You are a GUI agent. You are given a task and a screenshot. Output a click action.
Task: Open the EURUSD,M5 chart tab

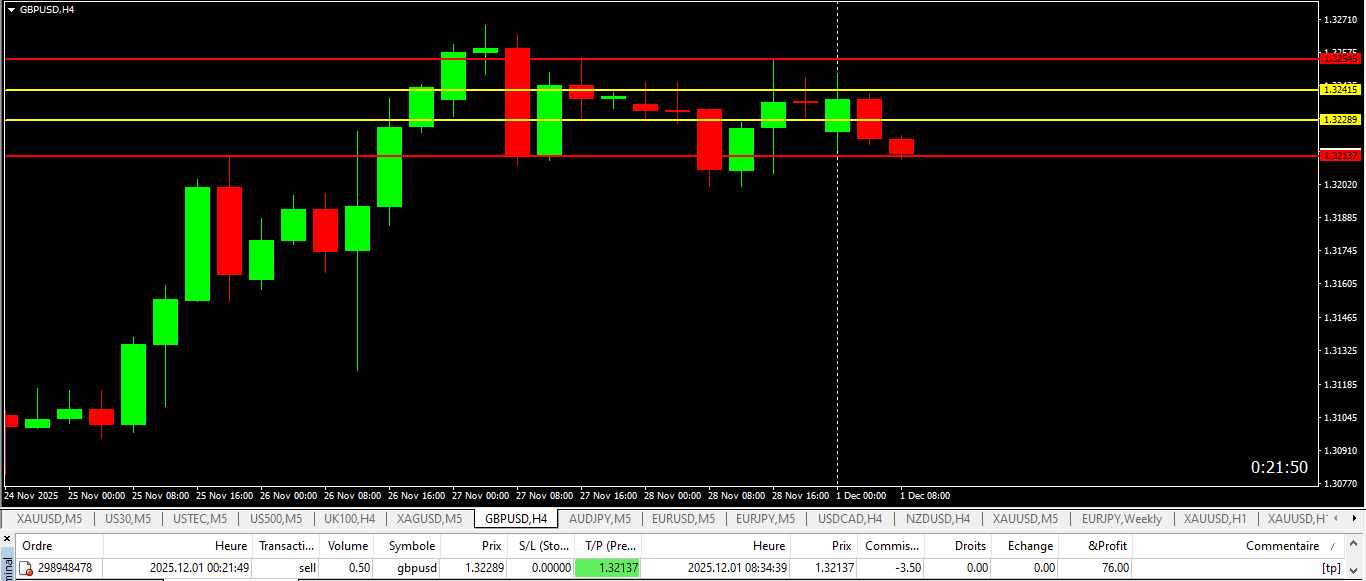pos(683,519)
